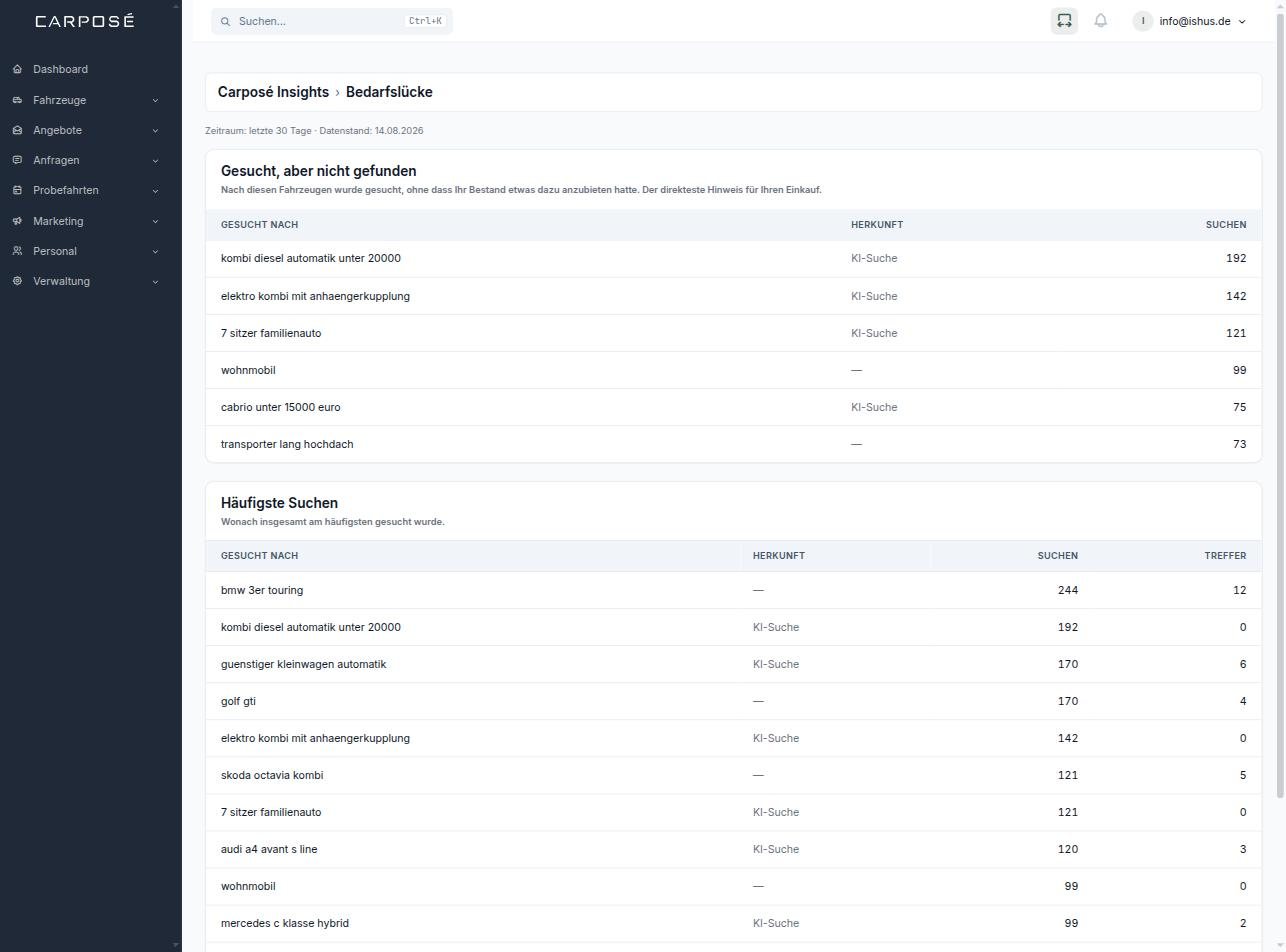Click the Suchen search field
Viewport: 1286px width, 952px height.
(x=332, y=21)
